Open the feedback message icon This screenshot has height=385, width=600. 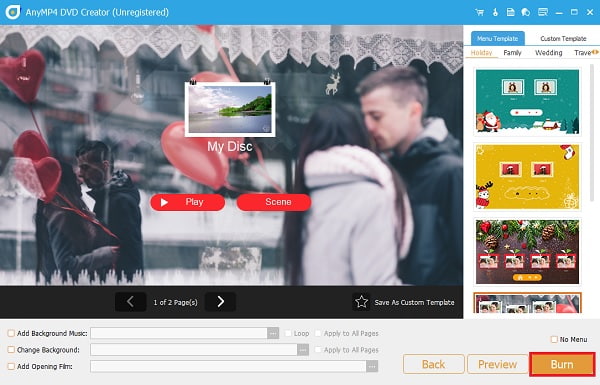tap(543, 12)
